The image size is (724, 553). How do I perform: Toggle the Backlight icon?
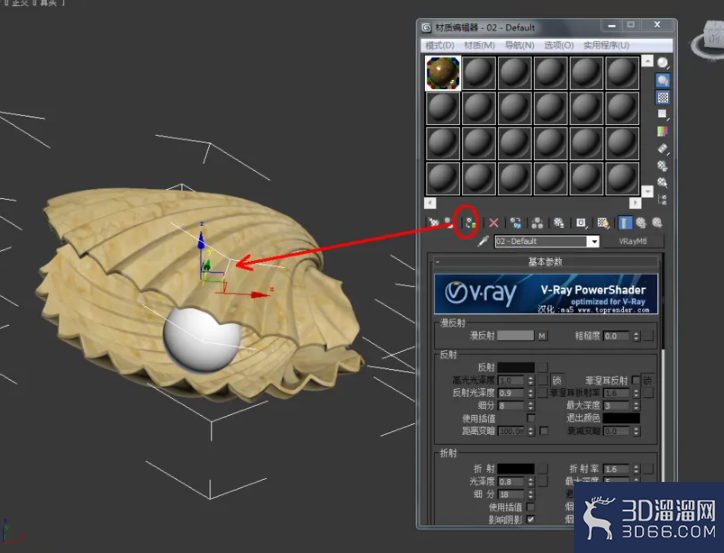[x=663, y=80]
